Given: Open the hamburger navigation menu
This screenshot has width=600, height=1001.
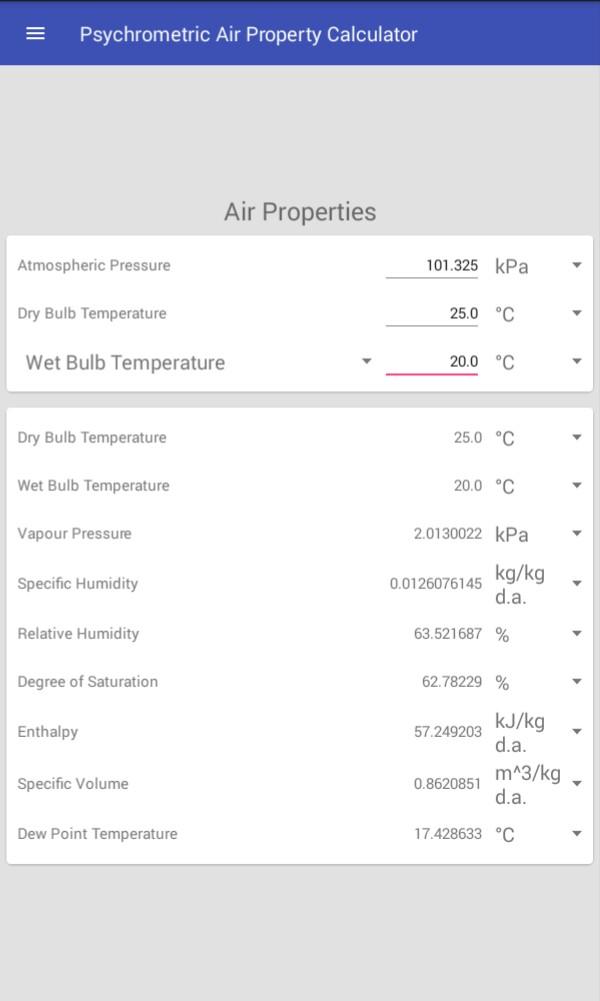Looking at the screenshot, I should coord(35,34).
